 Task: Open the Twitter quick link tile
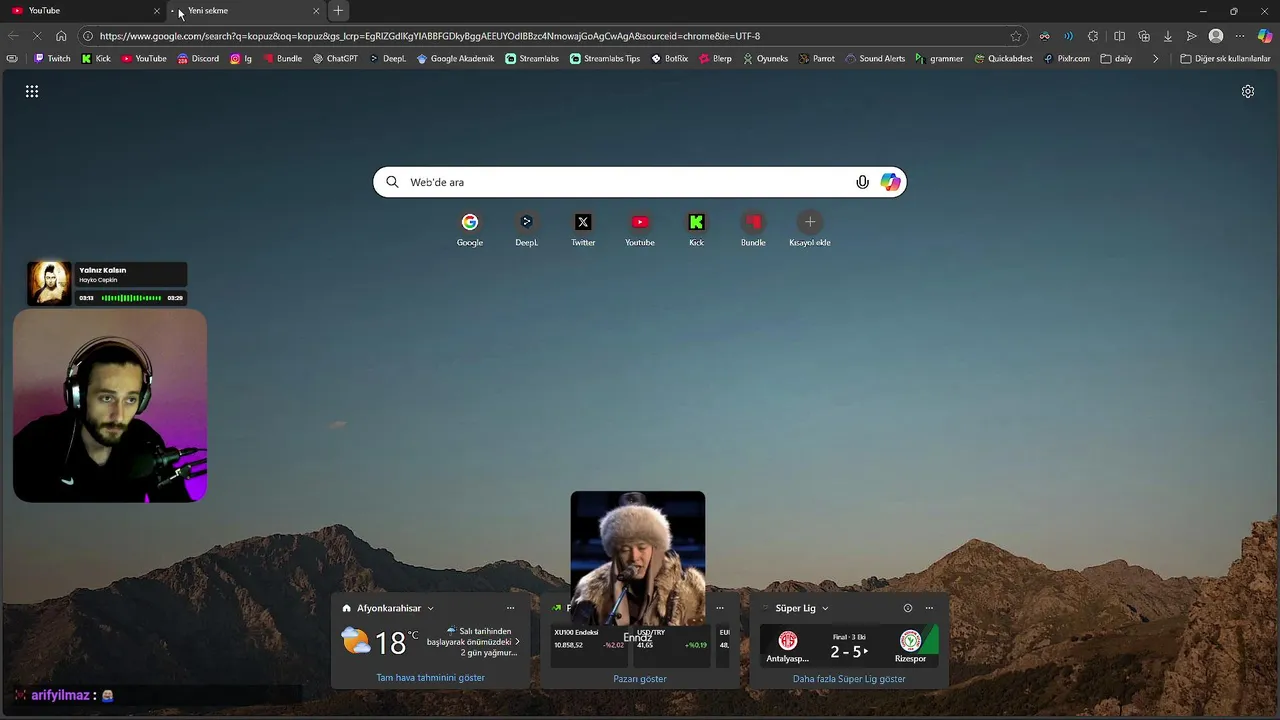coord(583,229)
